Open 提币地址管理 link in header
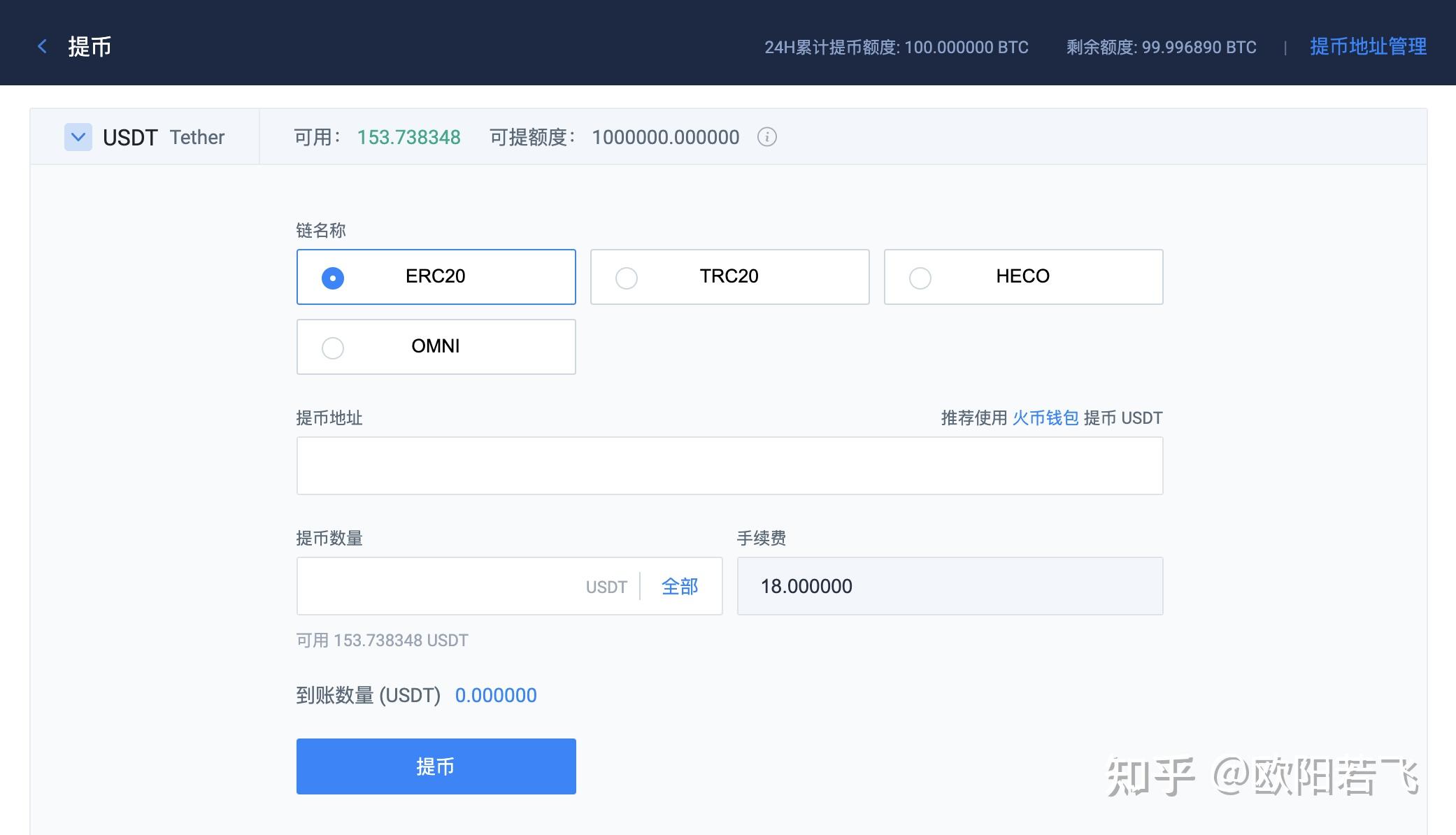This screenshot has width=1456, height=835. (1368, 47)
